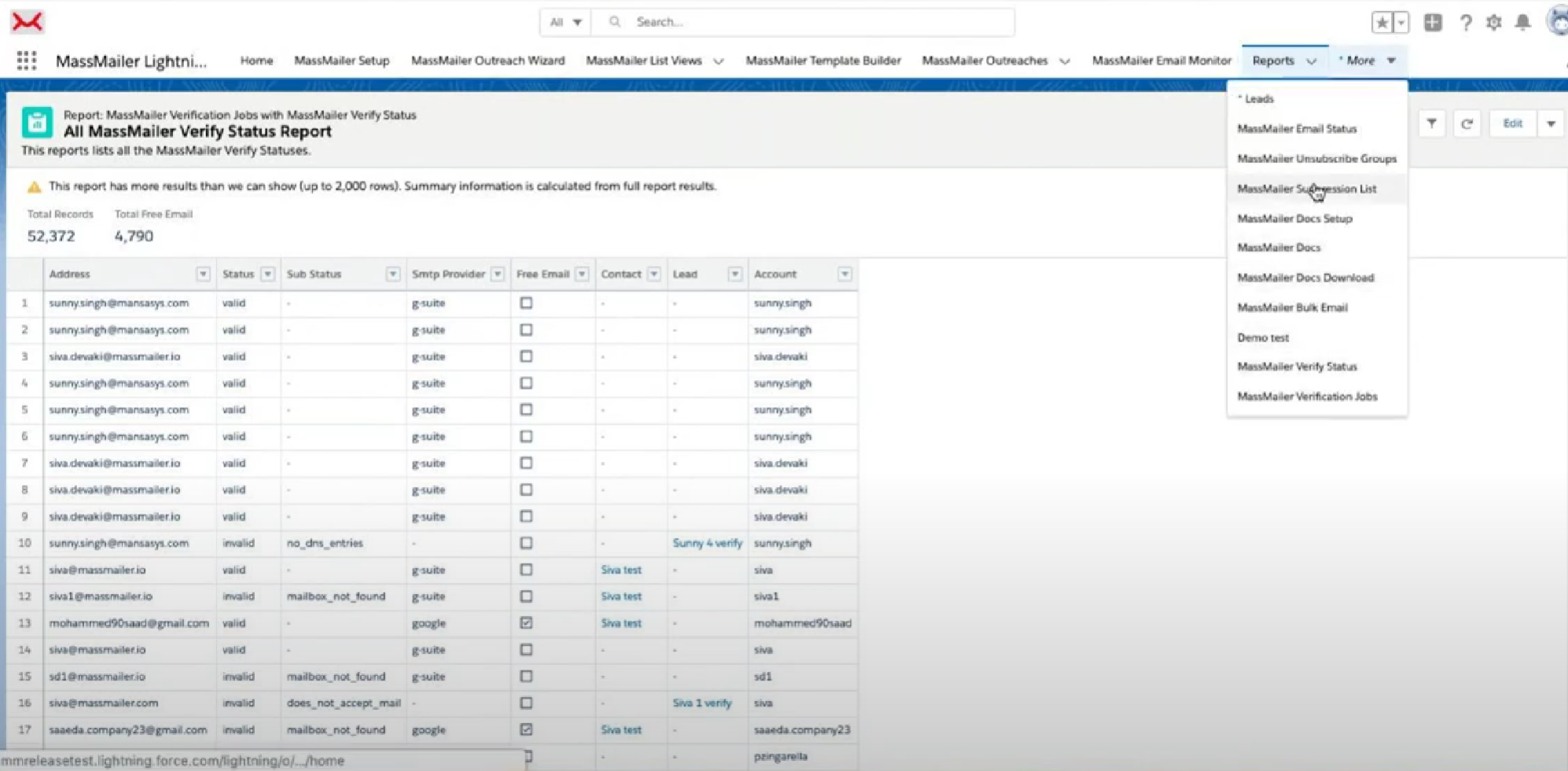Click the search magnifier icon
The image size is (1568, 771).
pos(615,22)
